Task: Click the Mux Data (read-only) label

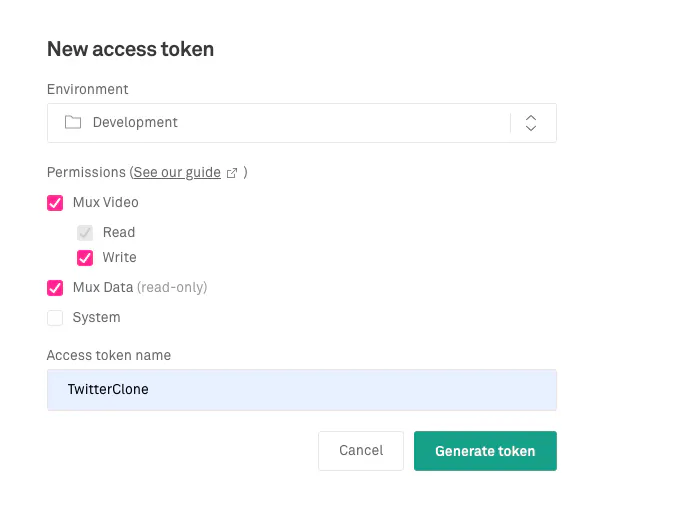Action: [x=140, y=287]
